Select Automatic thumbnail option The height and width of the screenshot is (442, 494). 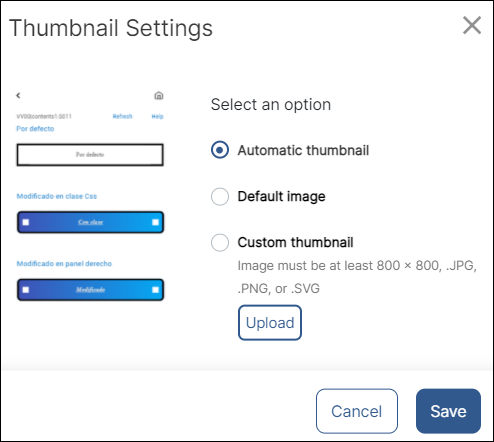coord(220,150)
